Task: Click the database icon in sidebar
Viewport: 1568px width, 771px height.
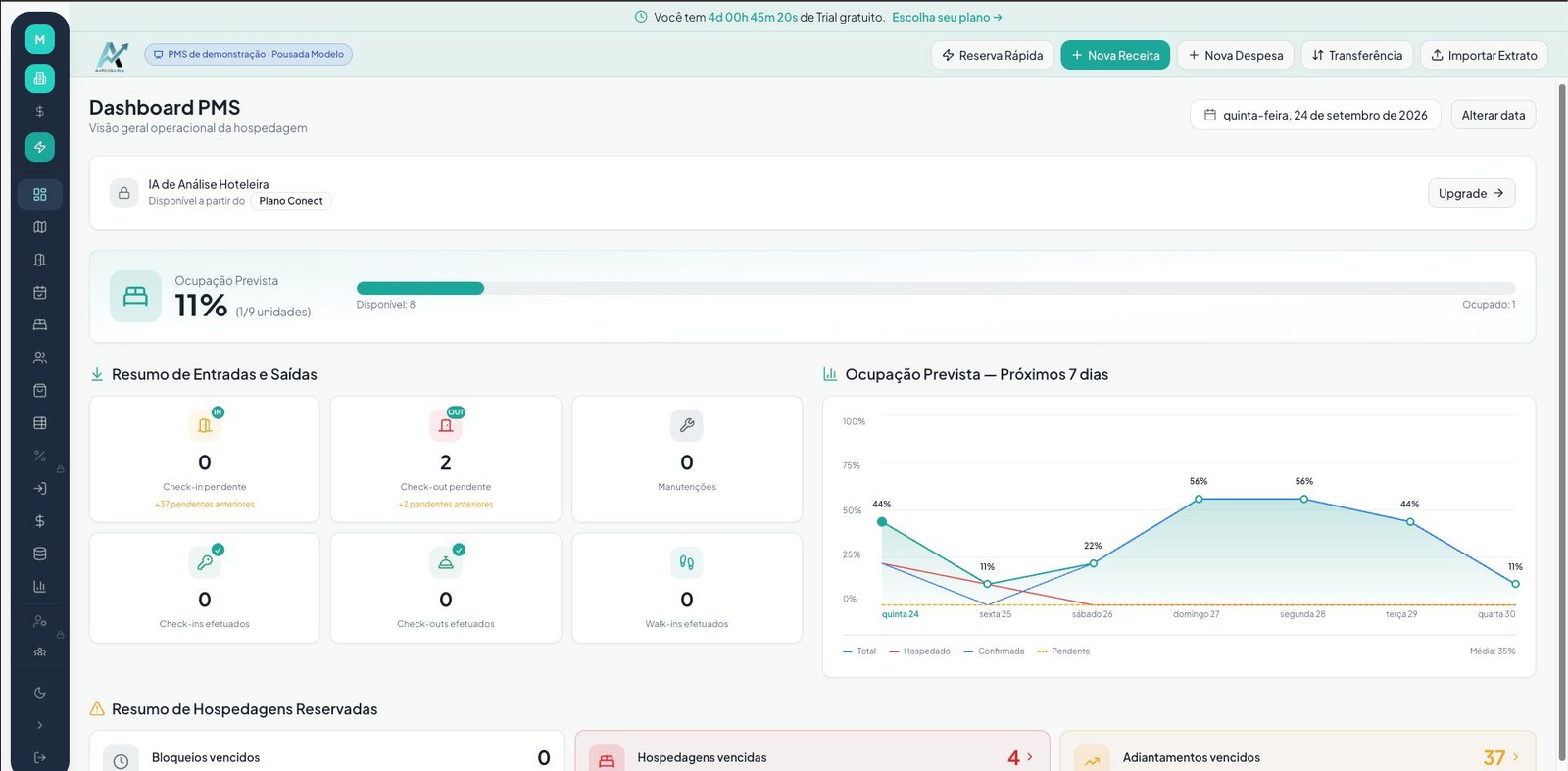Action: click(40, 554)
